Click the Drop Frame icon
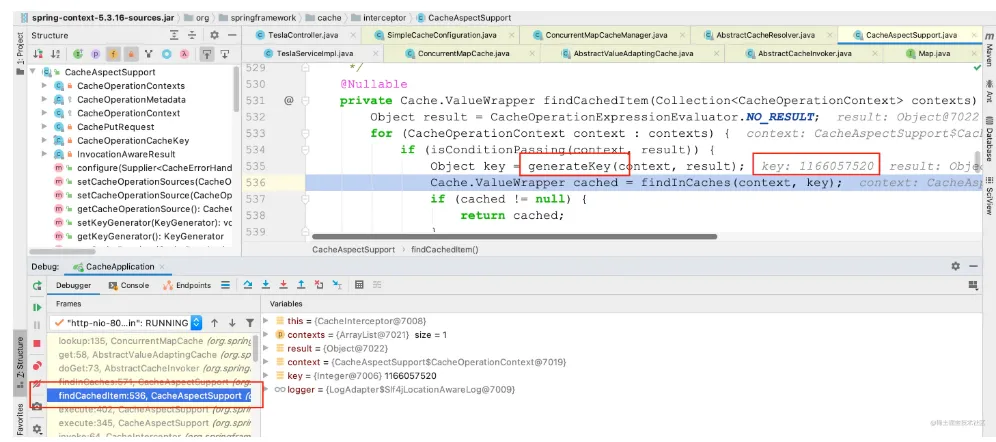 [319, 285]
